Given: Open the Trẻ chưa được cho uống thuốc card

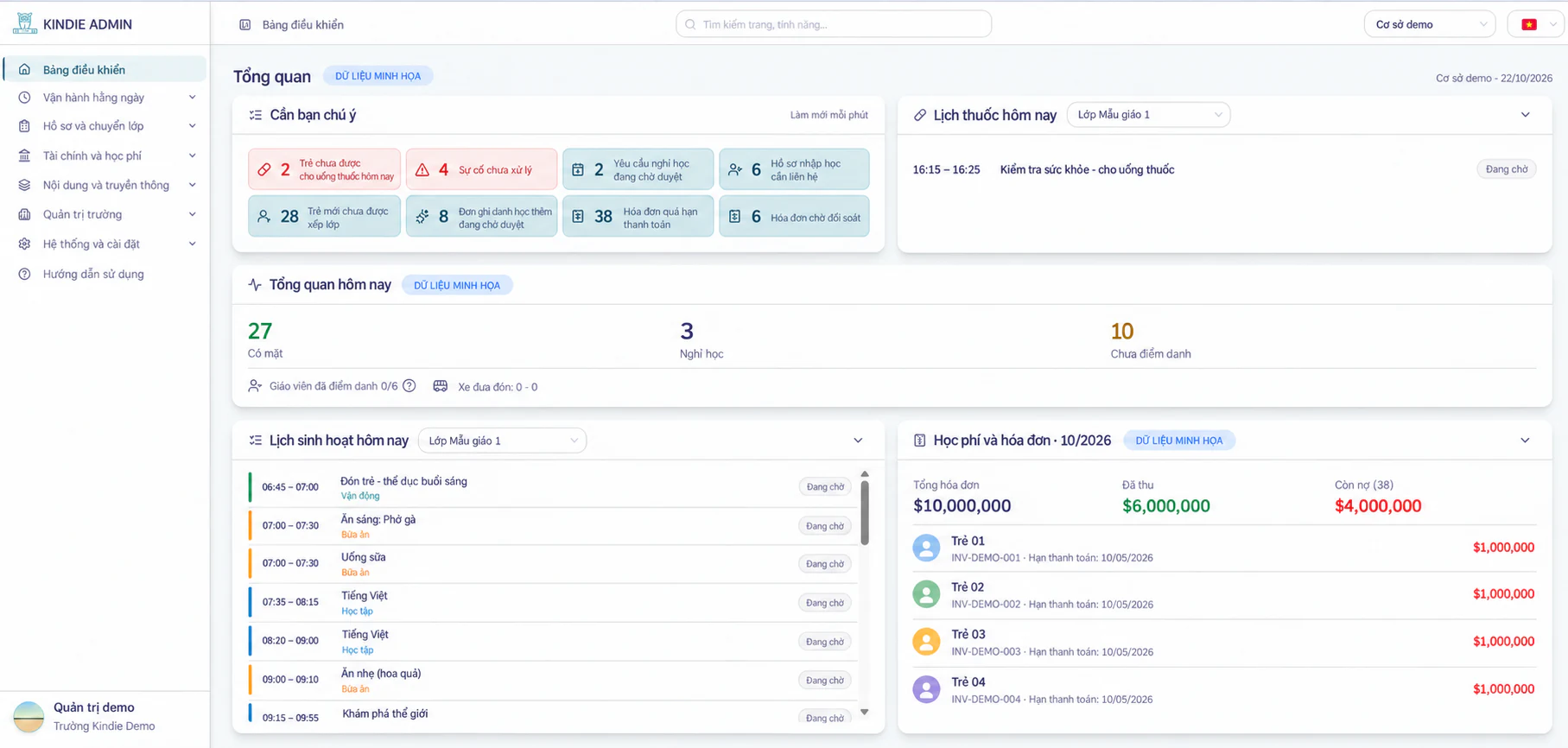Looking at the screenshot, I should tap(324, 169).
